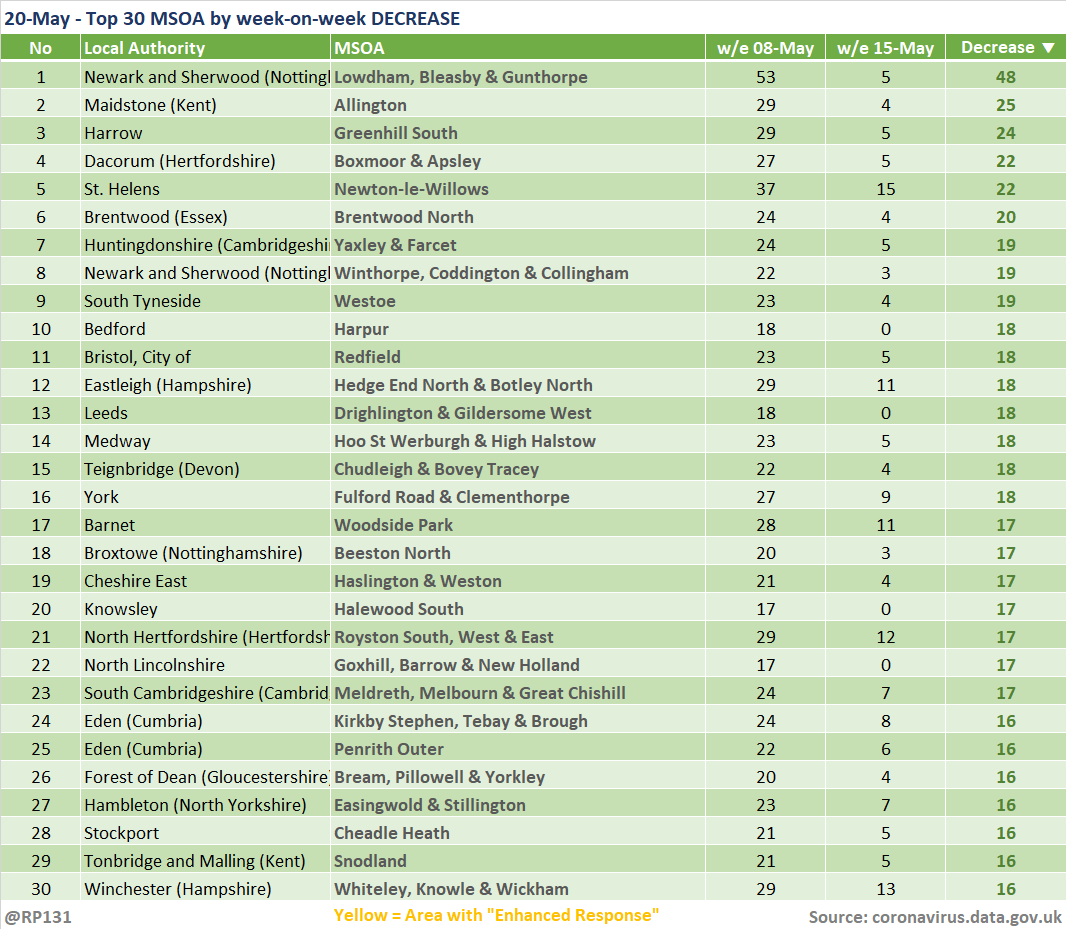
Task: Select the Lowdham, Bleasby & Gunthorpe cell
Action: 460,77
